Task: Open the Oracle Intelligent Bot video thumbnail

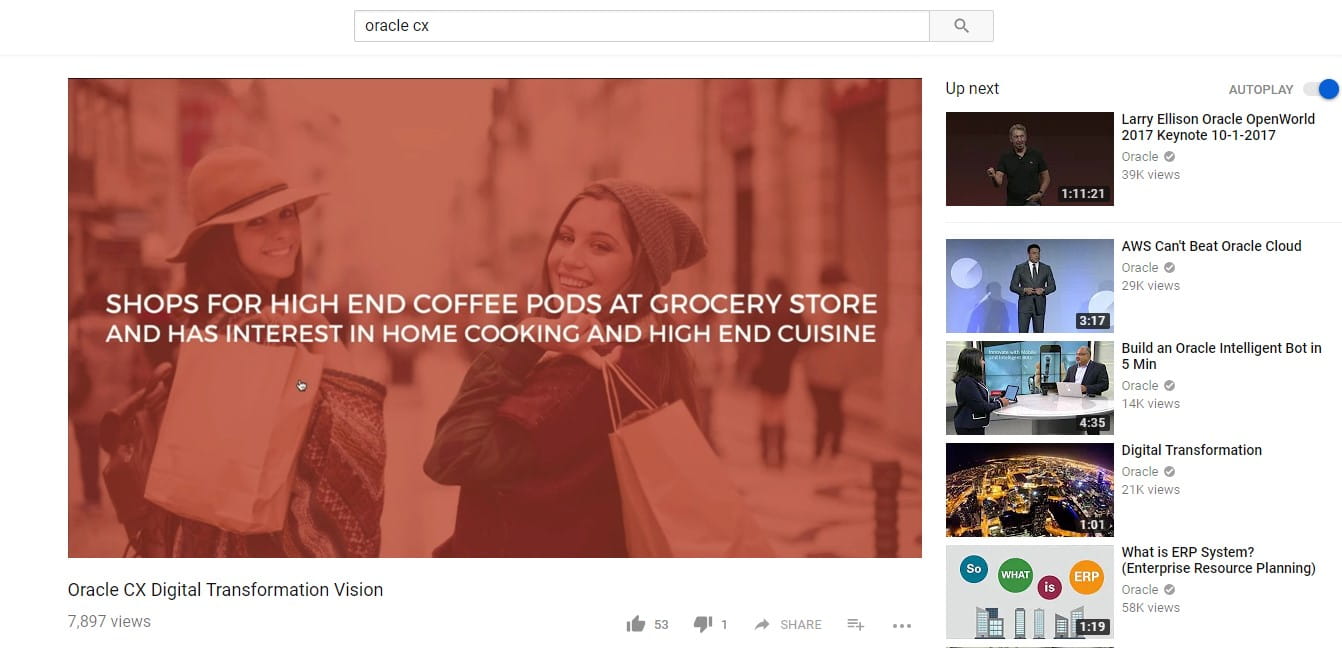Action: 1029,388
